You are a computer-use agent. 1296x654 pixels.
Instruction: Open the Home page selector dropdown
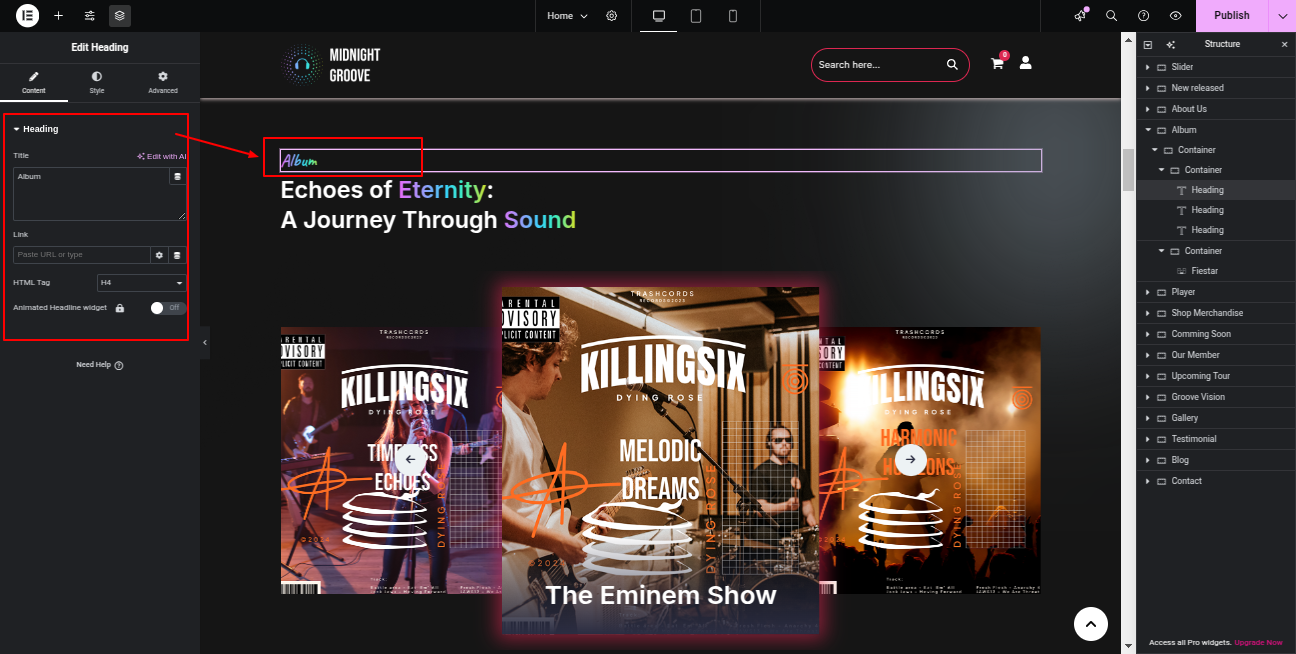[x=568, y=16]
